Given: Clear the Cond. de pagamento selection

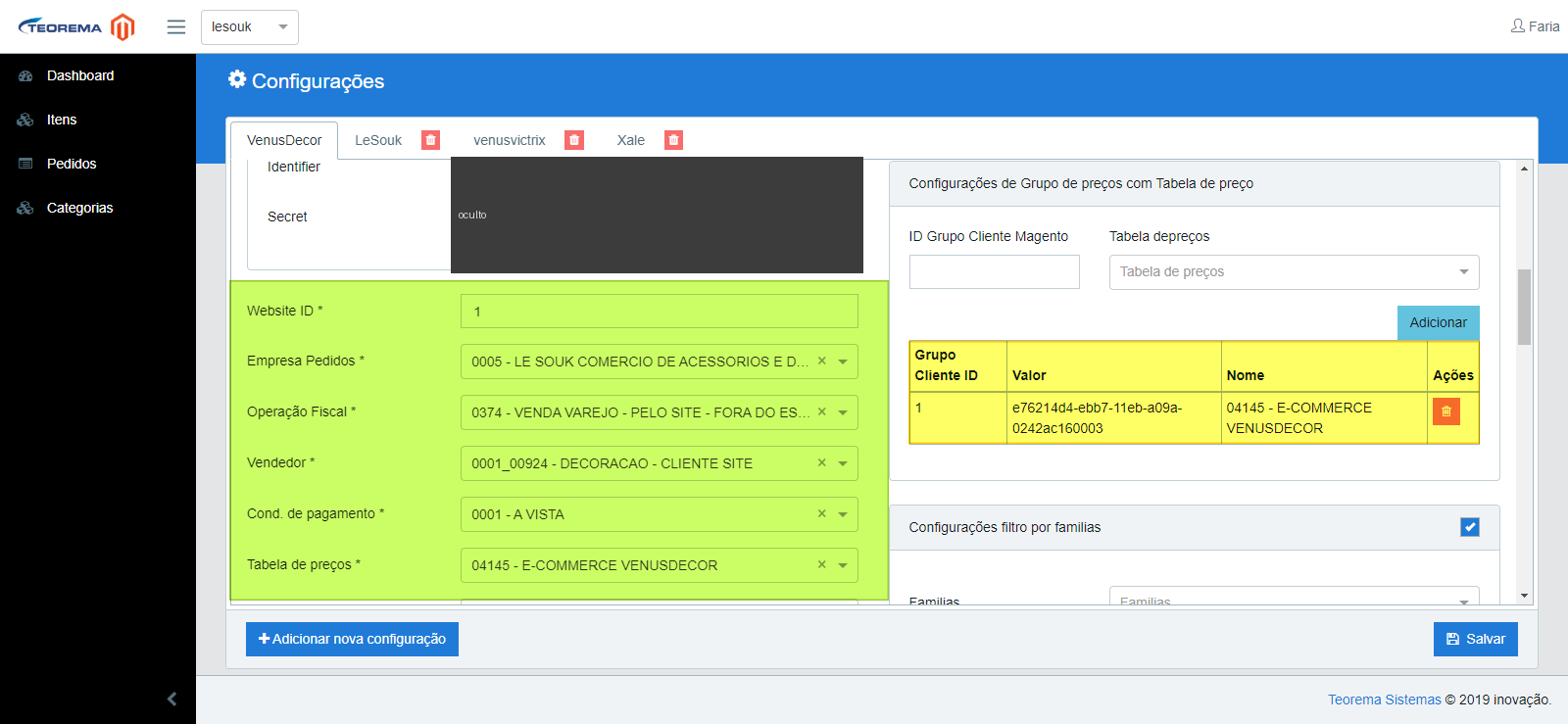Looking at the screenshot, I should tap(821, 513).
